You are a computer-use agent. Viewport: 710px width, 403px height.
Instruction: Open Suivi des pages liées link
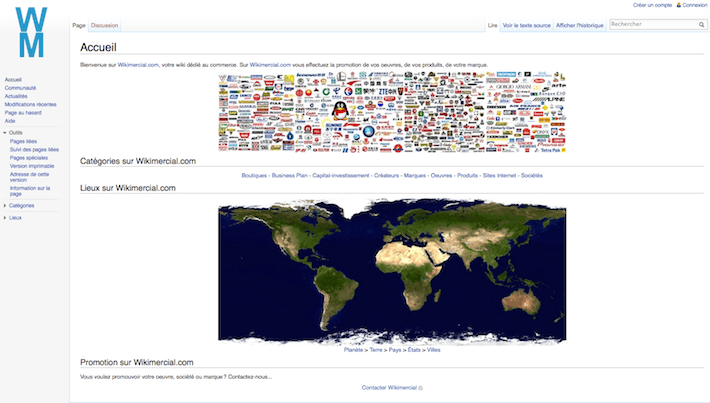pos(34,149)
